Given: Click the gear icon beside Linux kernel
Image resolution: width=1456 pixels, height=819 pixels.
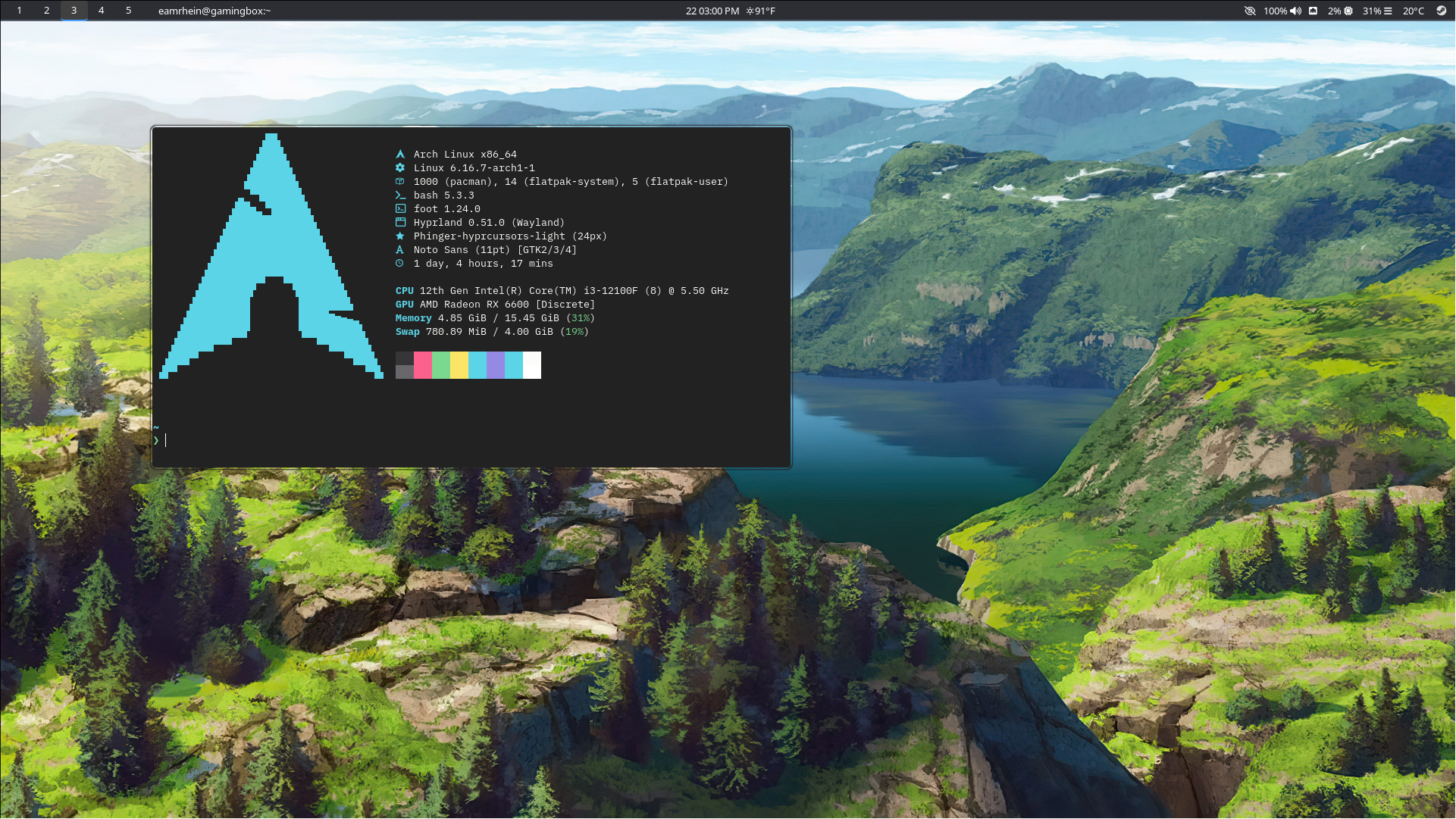Looking at the screenshot, I should [x=400, y=168].
